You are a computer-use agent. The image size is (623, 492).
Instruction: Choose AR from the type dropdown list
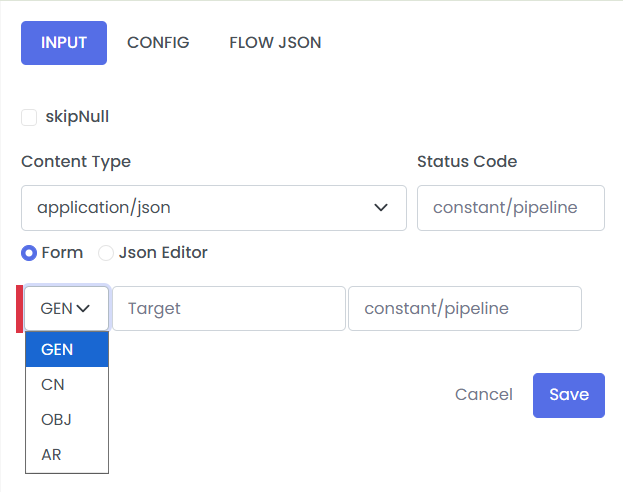click(x=66, y=454)
